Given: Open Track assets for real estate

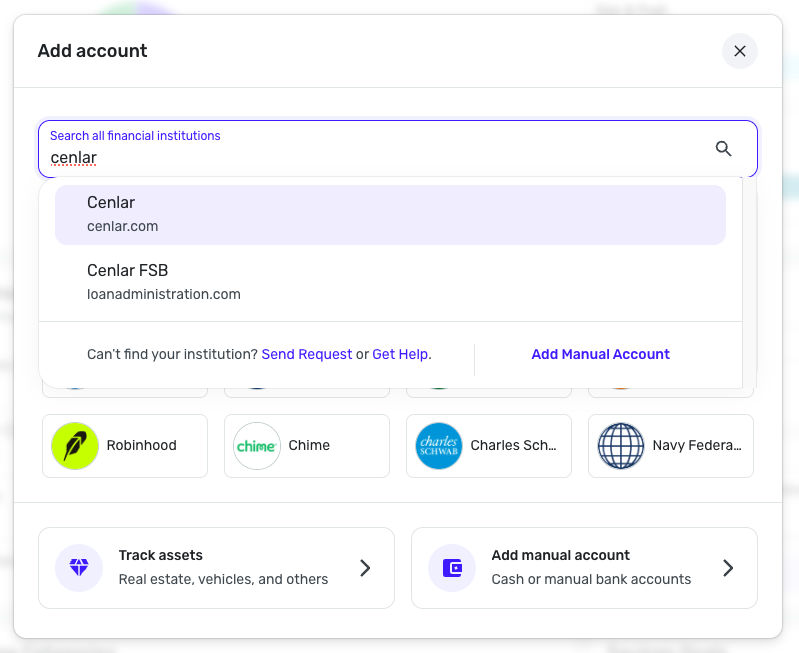Looking at the screenshot, I should point(216,568).
